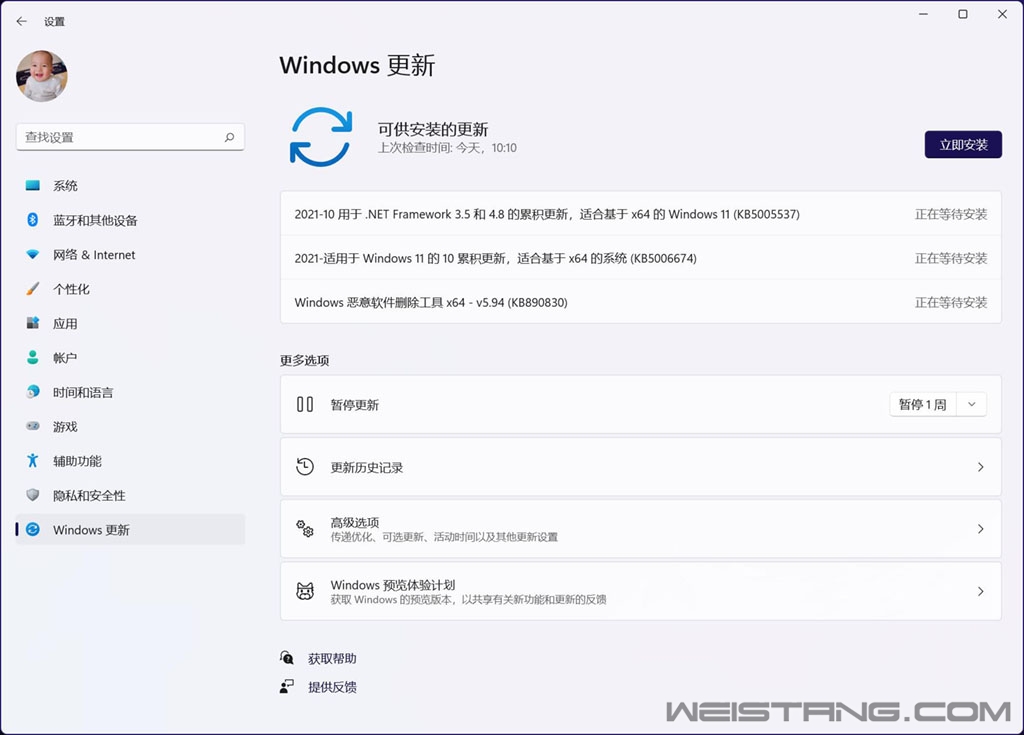Click the network Wi-Fi icon
Screen dimensions: 1024x735
pyautogui.click(x=33, y=254)
